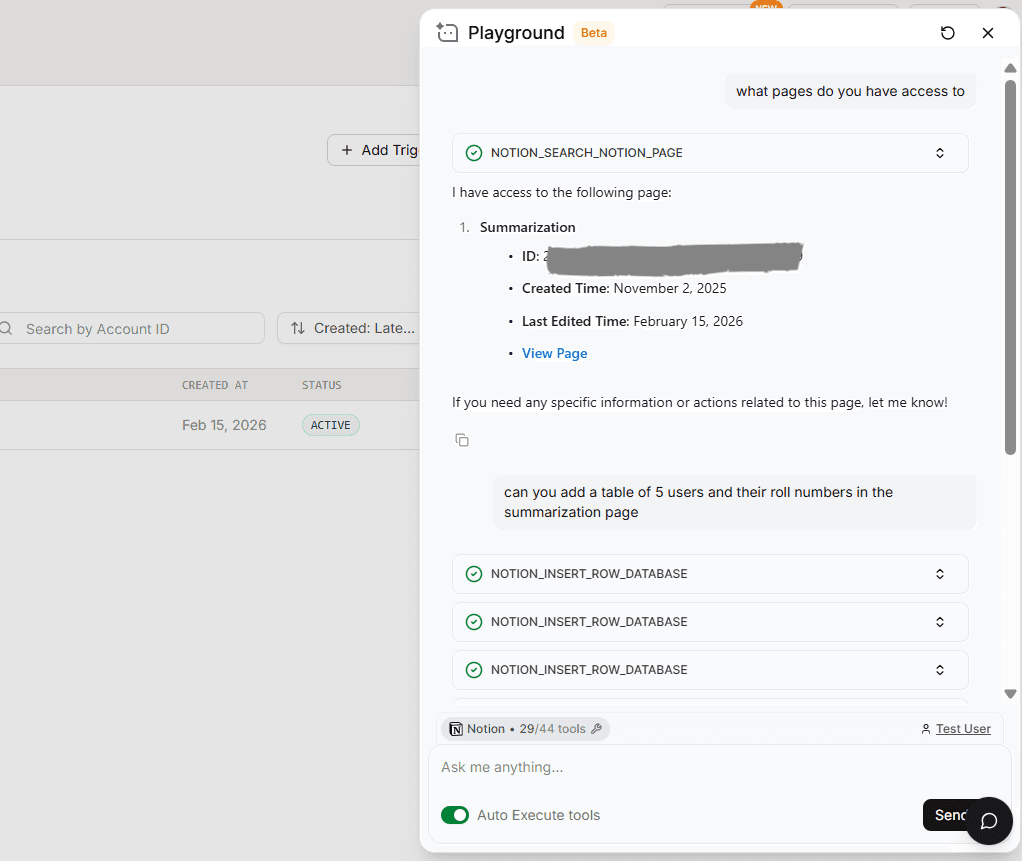Click the 'what pages do you have access to' message
1022x861 pixels.
(x=850, y=91)
